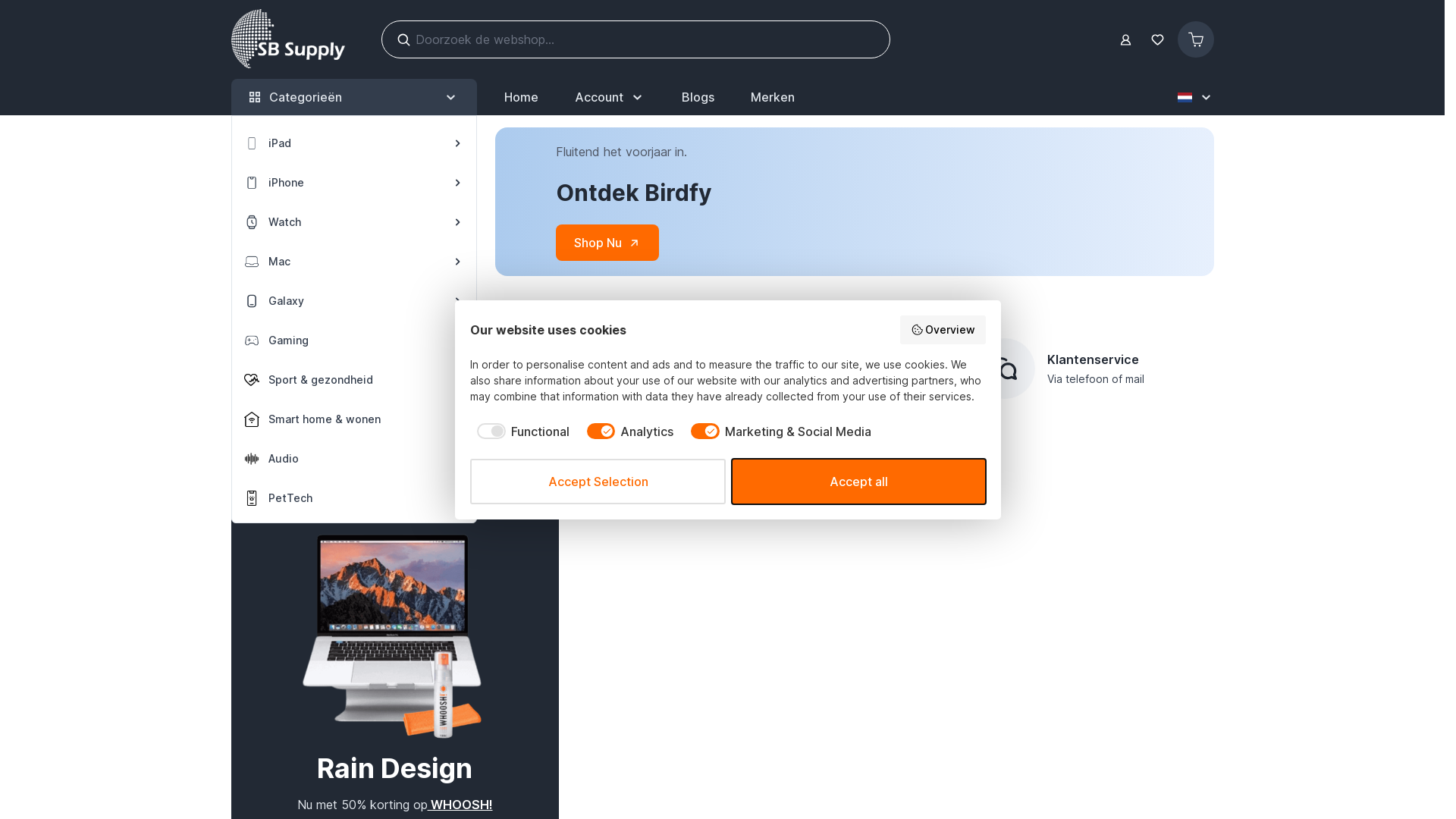The image size is (1456, 819).
Task: Click the Shop Nu banner button
Action: pos(607,243)
